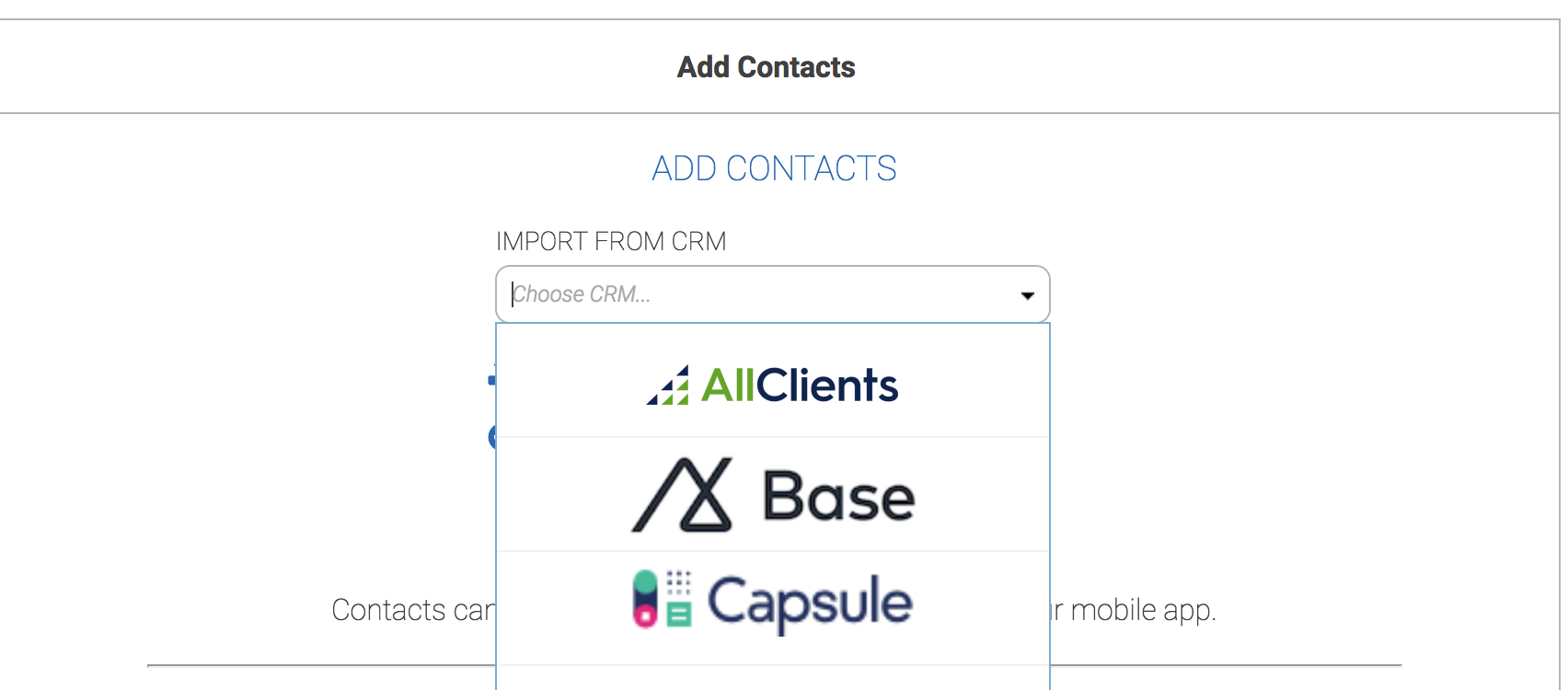1568x690 pixels.
Task: Select the partially visible option below Capsule
Action: point(773,678)
